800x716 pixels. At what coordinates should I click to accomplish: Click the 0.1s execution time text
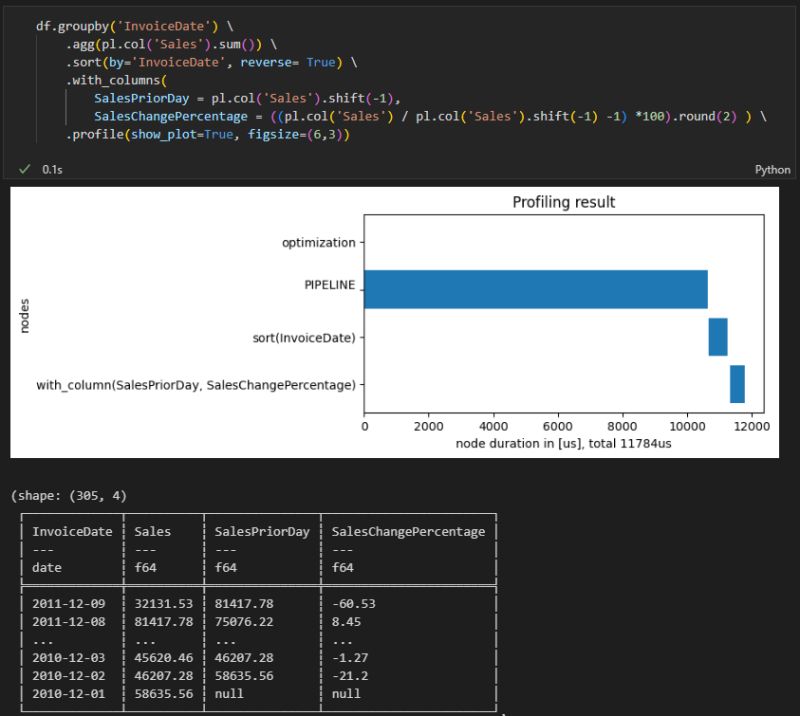(x=52, y=169)
